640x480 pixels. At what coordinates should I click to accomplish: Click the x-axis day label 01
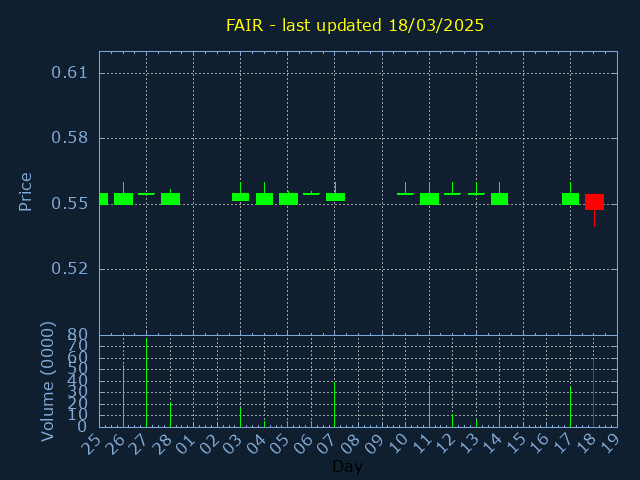pyautogui.click(x=185, y=443)
